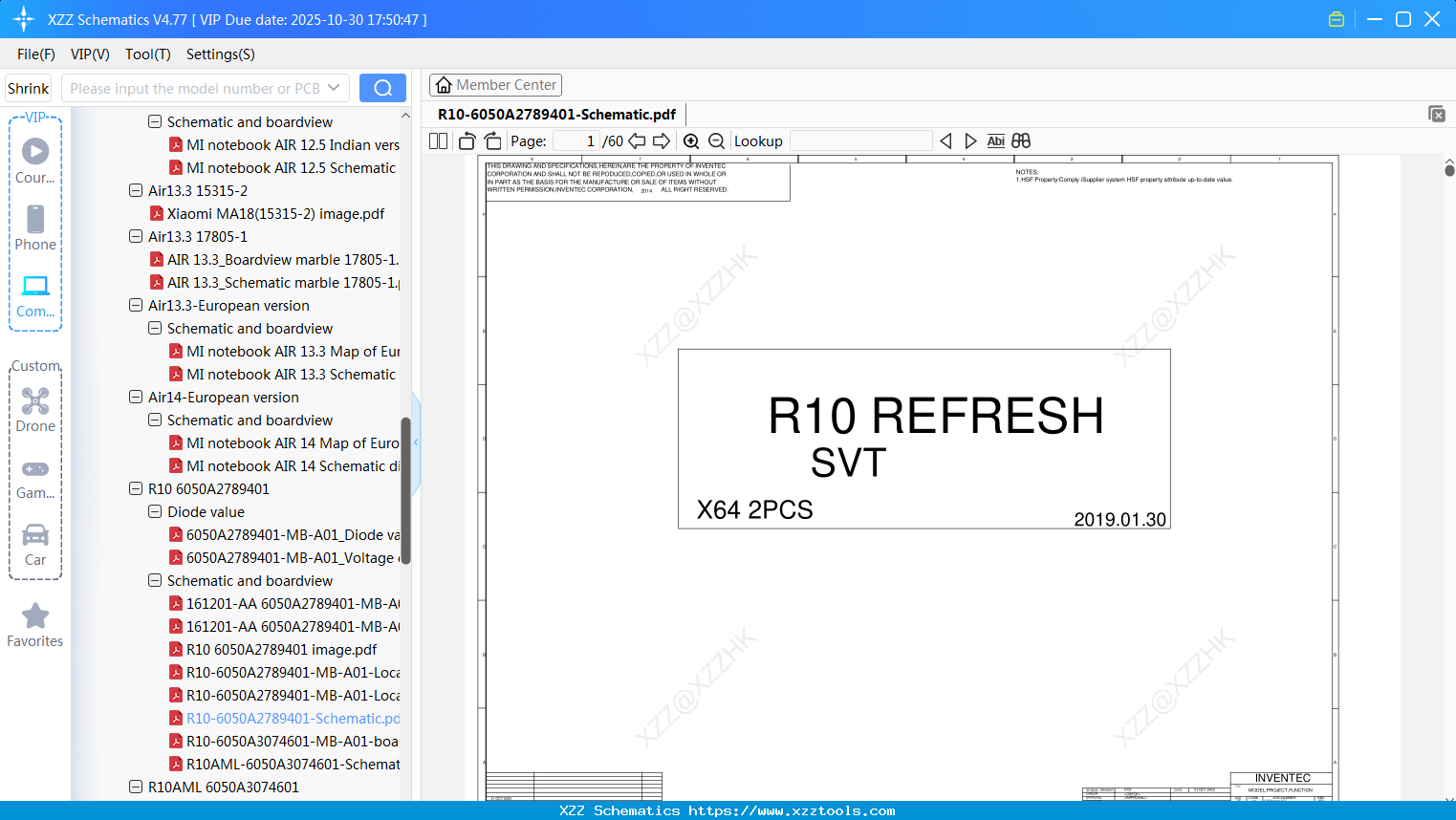Screen dimensions: 1456x820
Task: Go to the next PDF page arrow
Action: point(662,141)
